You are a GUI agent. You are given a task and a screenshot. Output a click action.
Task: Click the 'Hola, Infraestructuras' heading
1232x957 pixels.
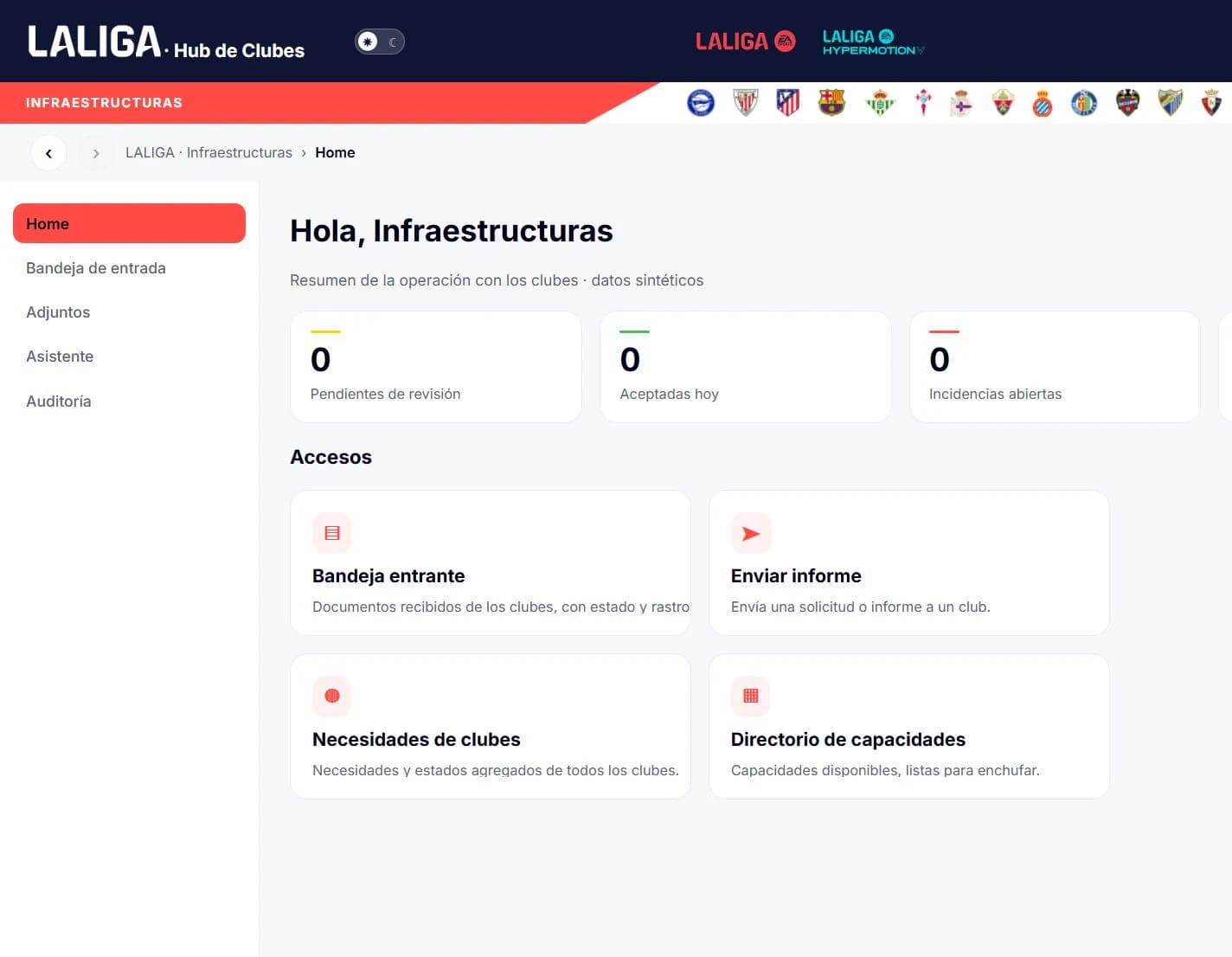pyautogui.click(x=452, y=231)
